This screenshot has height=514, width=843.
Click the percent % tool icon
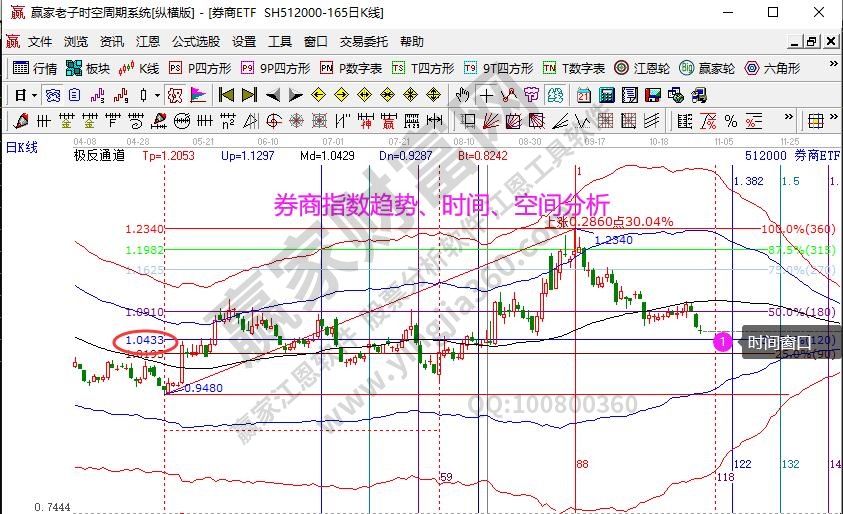tap(731, 121)
